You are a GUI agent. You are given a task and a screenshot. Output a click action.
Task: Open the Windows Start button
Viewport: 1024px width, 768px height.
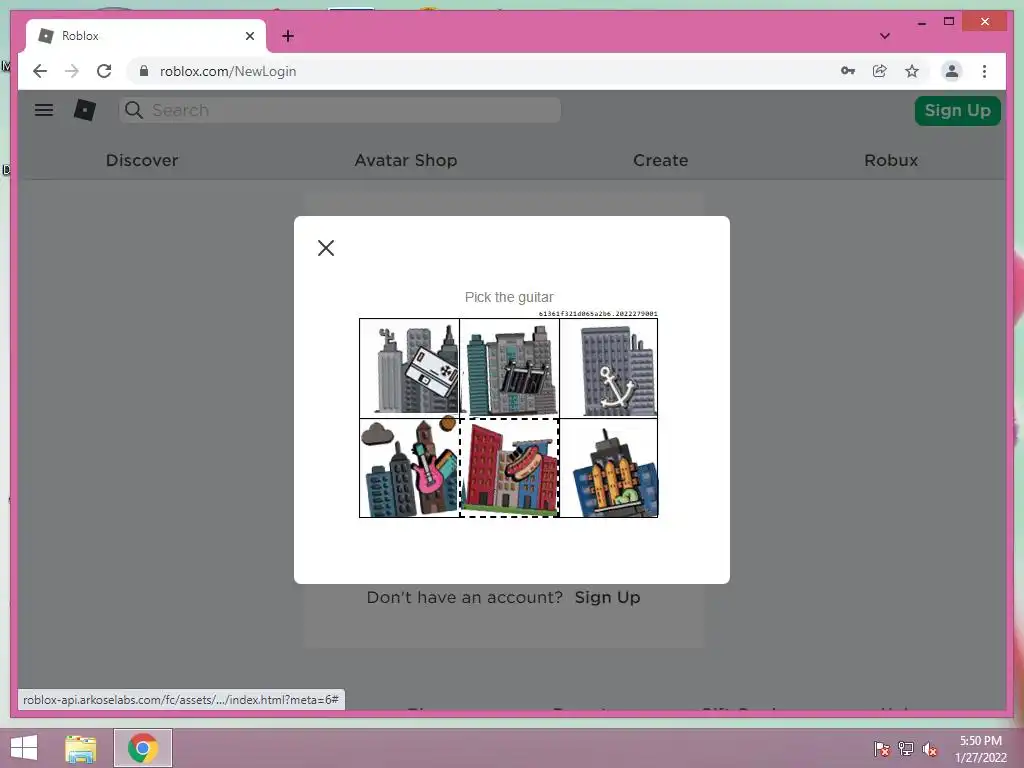pyautogui.click(x=24, y=748)
